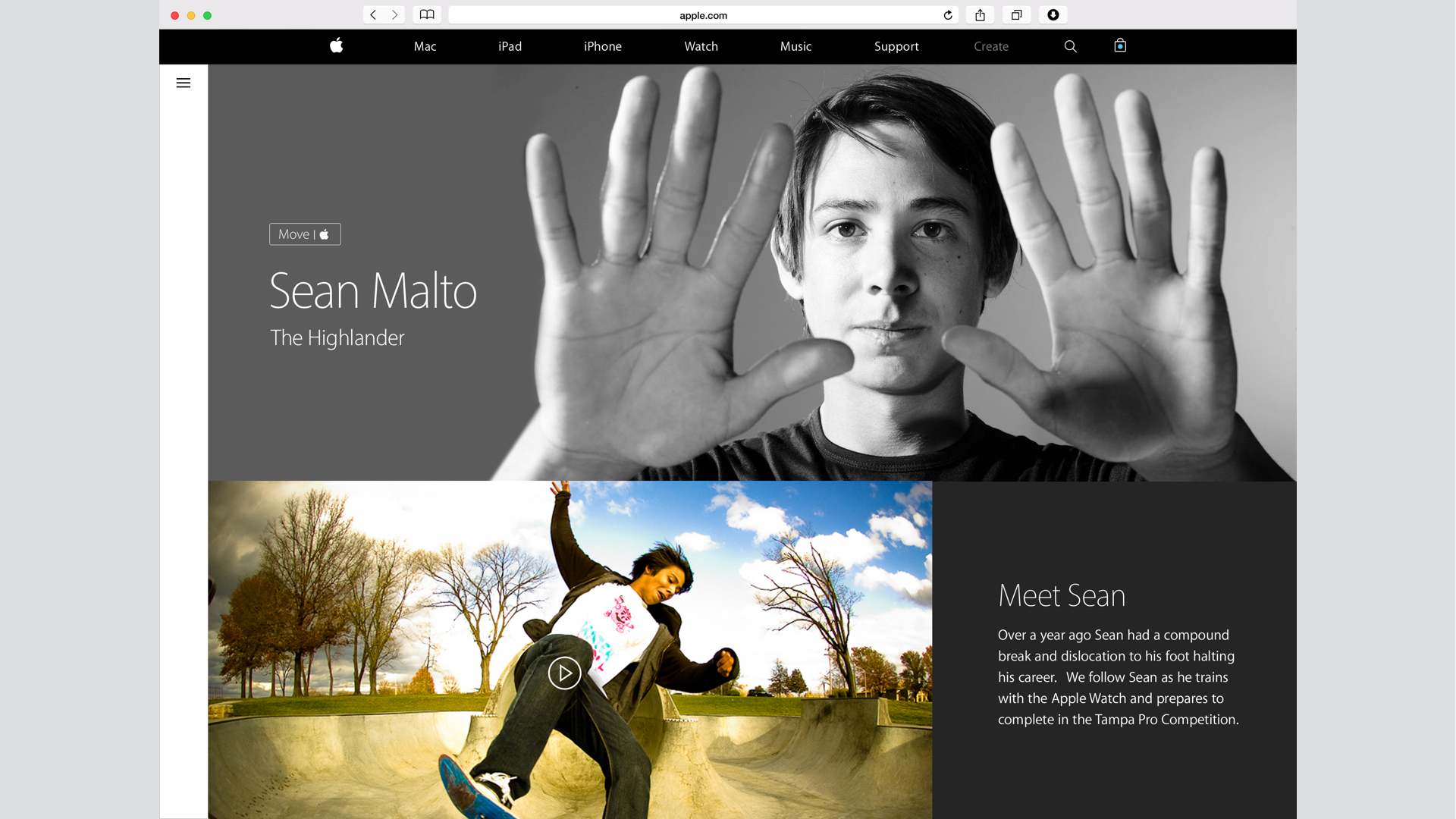Click The Highlander subtitle
The height and width of the screenshot is (819, 1456).
tap(337, 337)
